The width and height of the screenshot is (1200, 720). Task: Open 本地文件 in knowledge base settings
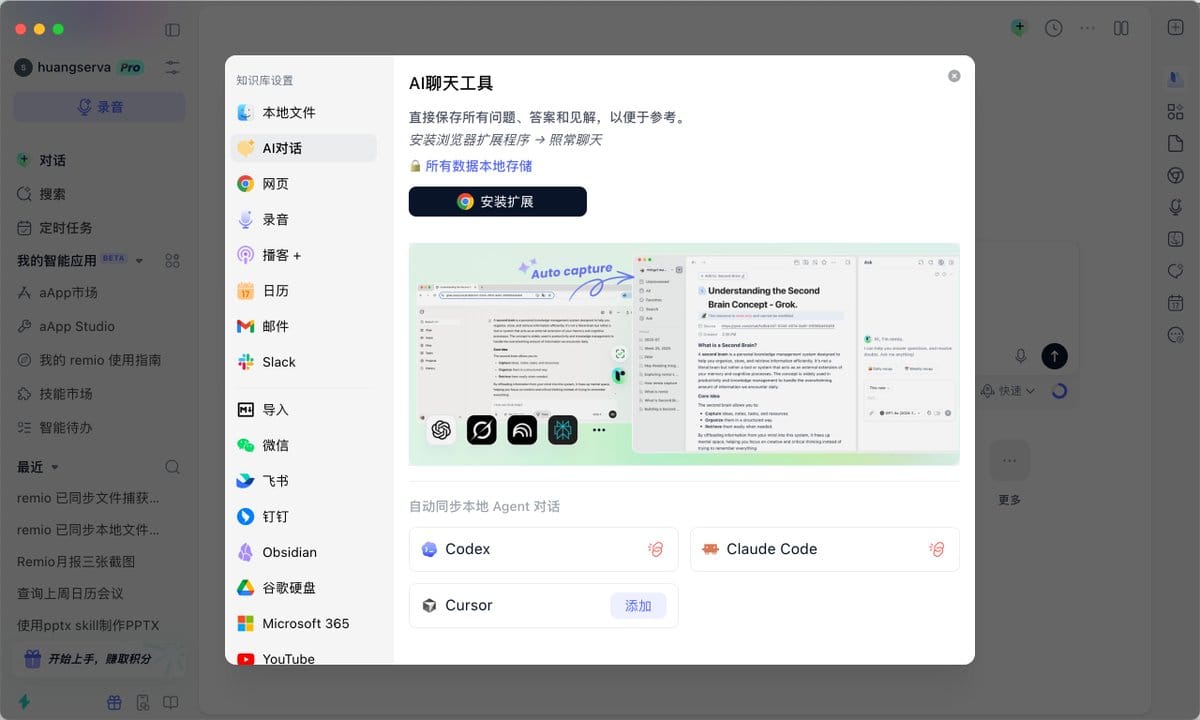click(x=304, y=112)
